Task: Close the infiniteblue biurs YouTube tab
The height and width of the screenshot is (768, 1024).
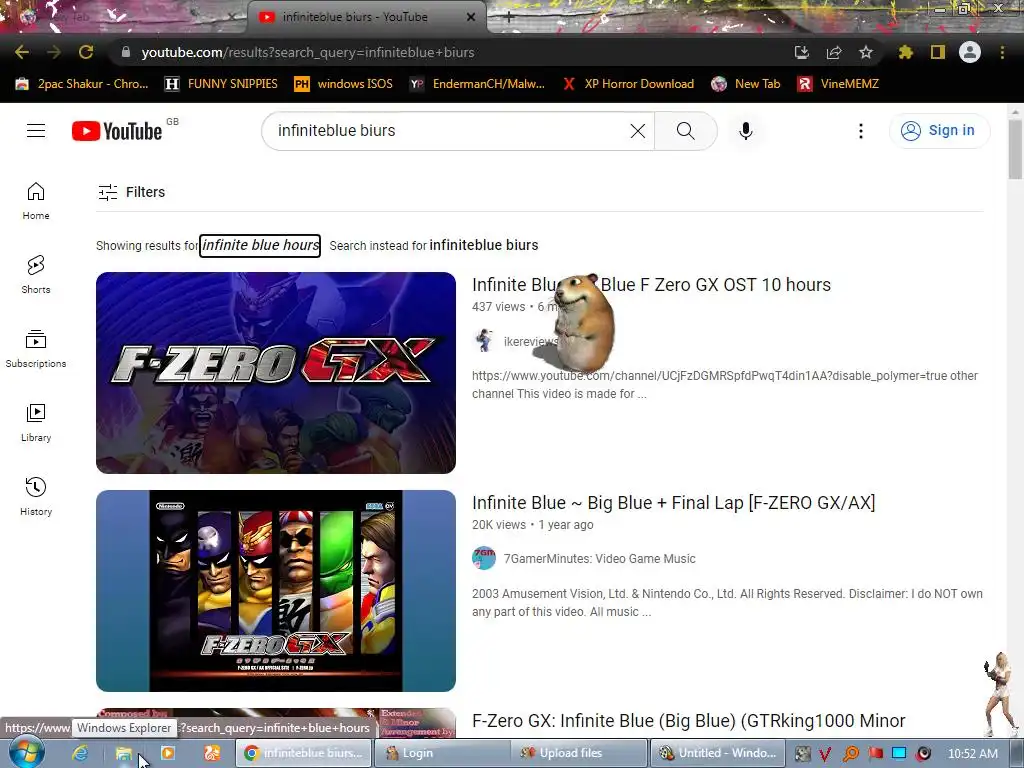Action: (471, 17)
